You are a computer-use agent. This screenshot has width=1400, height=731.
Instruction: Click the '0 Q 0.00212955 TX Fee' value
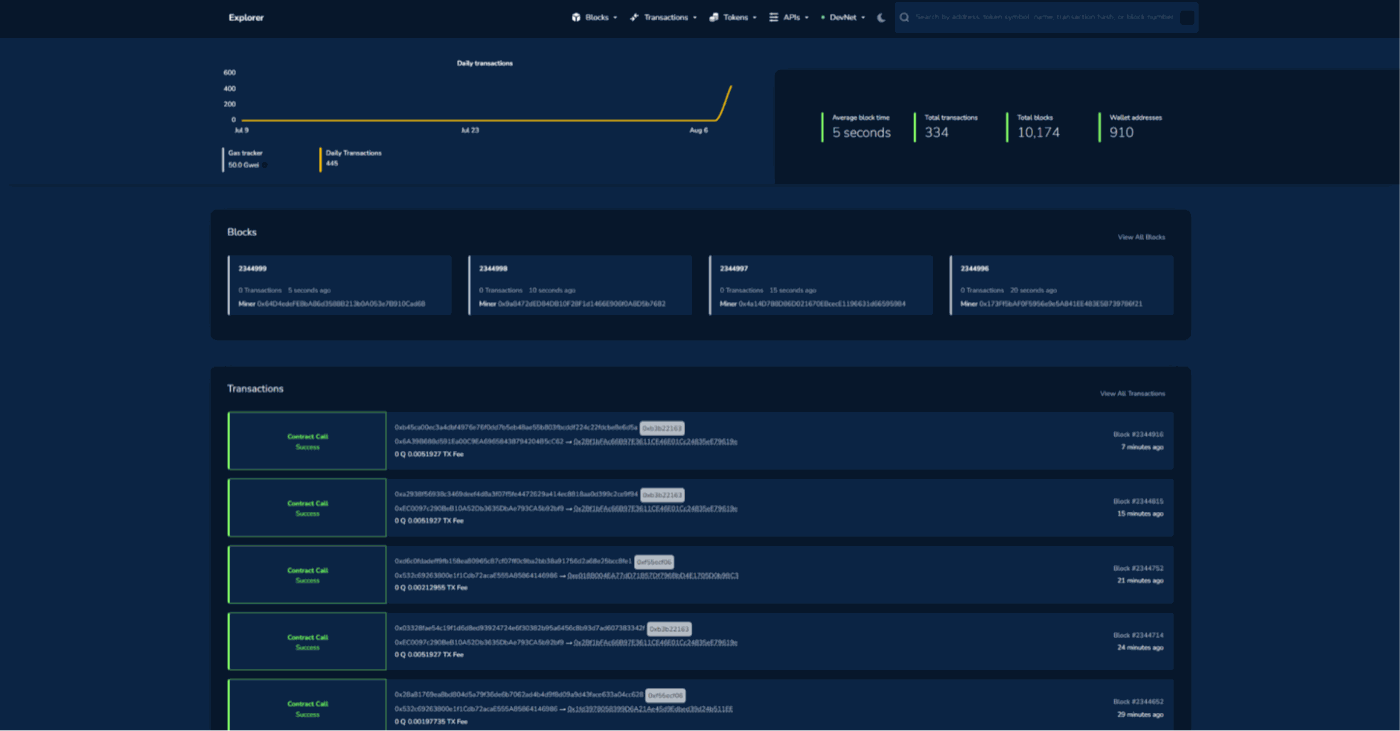tap(431, 588)
